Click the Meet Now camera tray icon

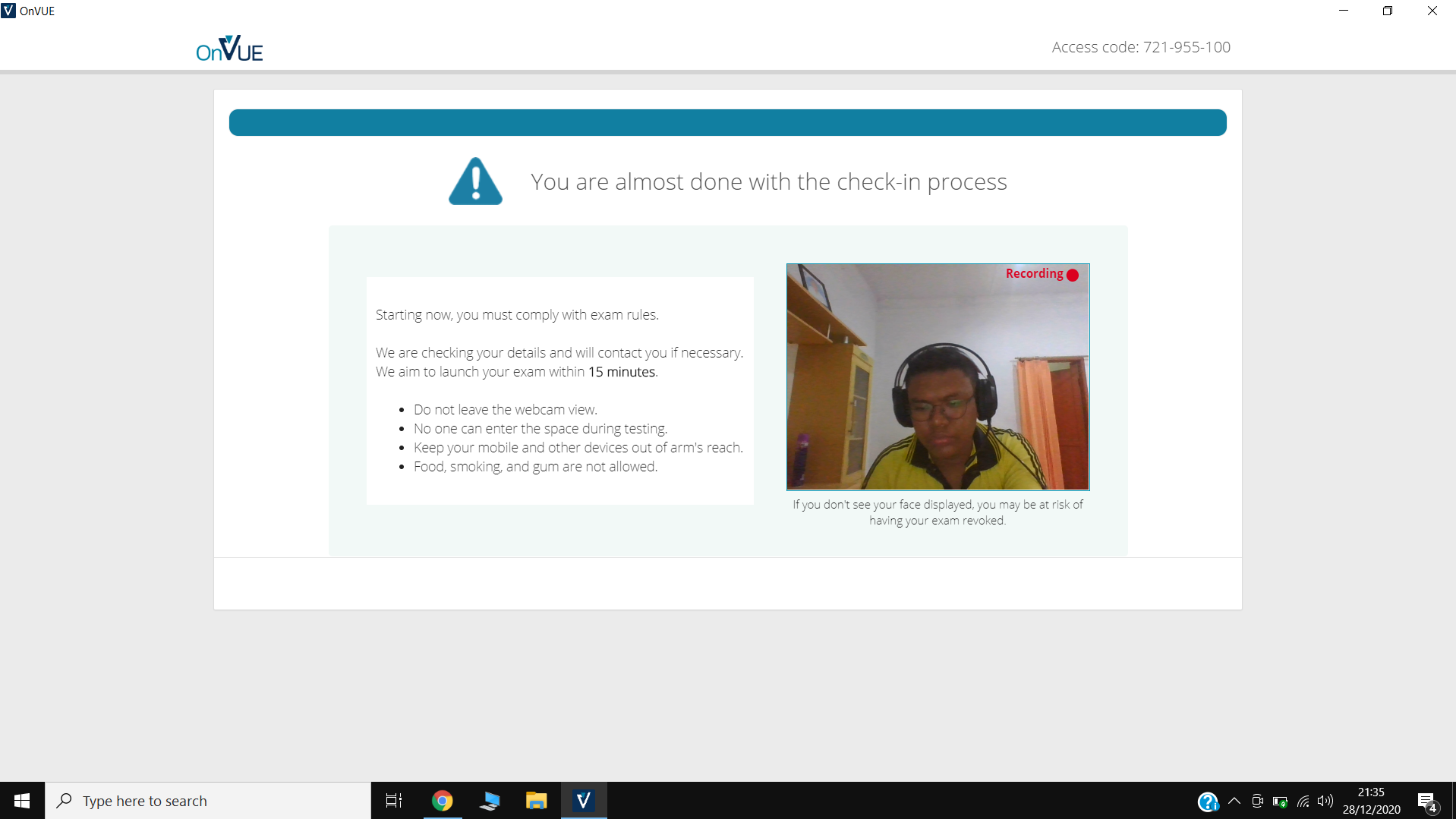[1257, 801]
